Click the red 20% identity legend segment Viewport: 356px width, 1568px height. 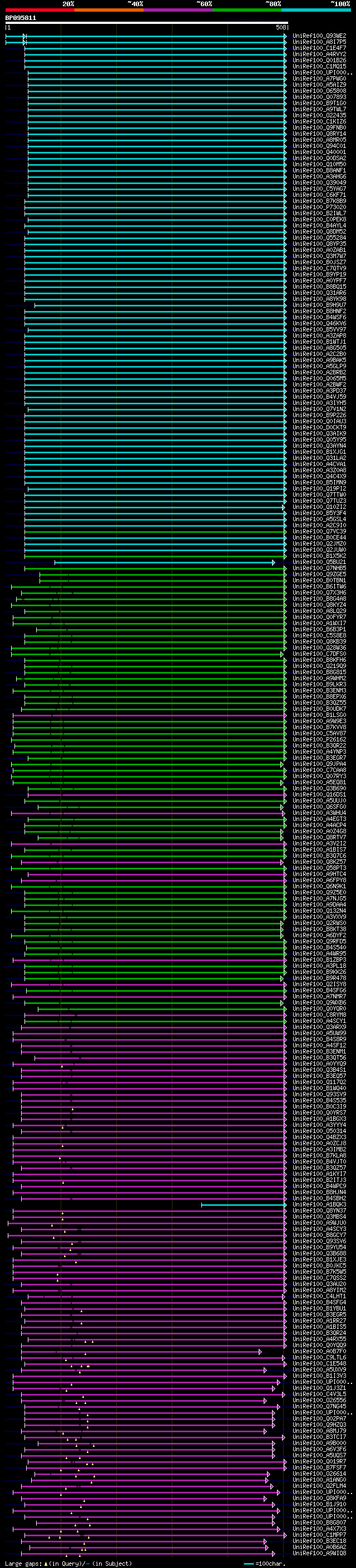[x=39, y=10]
